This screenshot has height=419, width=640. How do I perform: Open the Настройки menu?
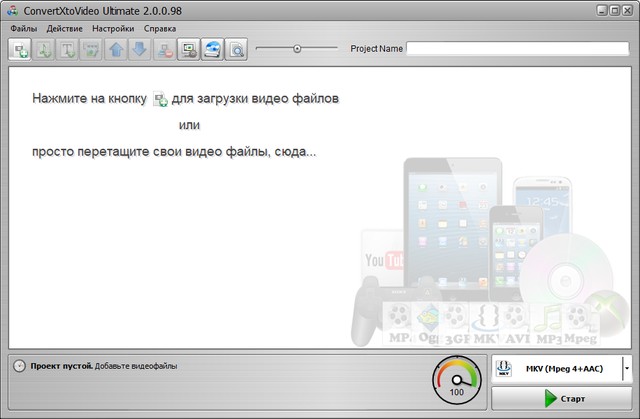pos(113,29)
